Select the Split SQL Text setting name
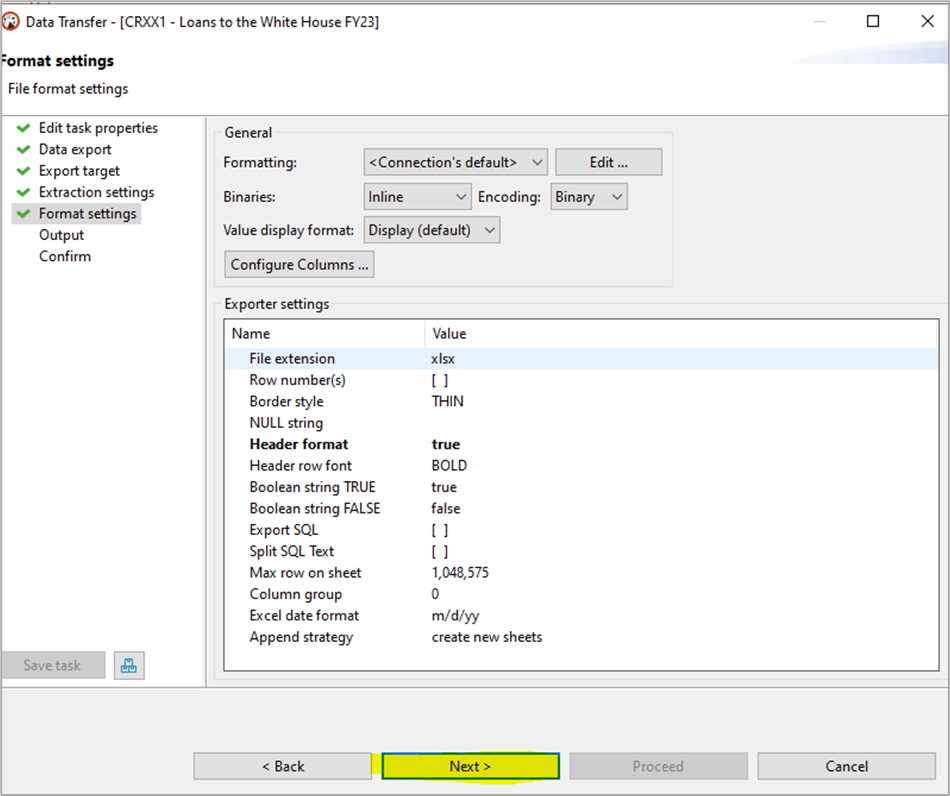The width and height of the screenshot is (950, 796). coord(291,551)
